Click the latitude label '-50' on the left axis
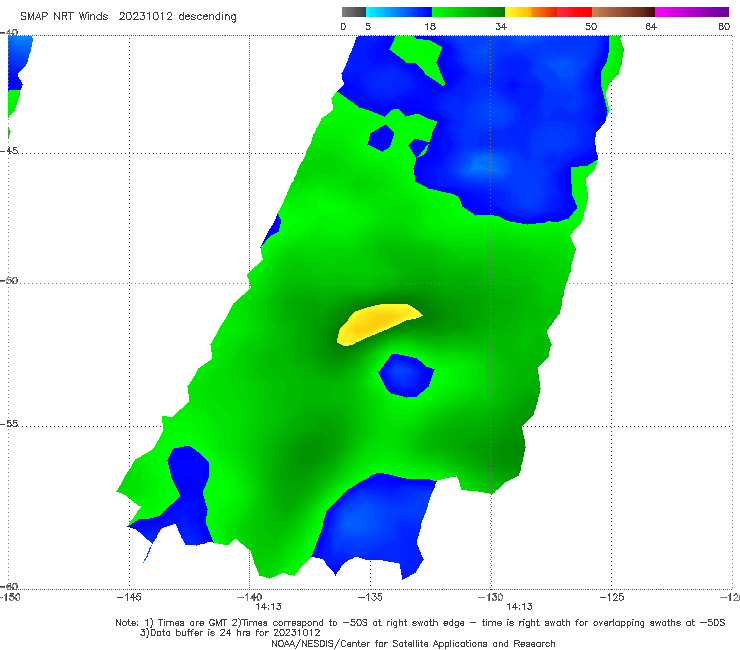This screenshot has height=650, width=740. click(x=9, y=280)
